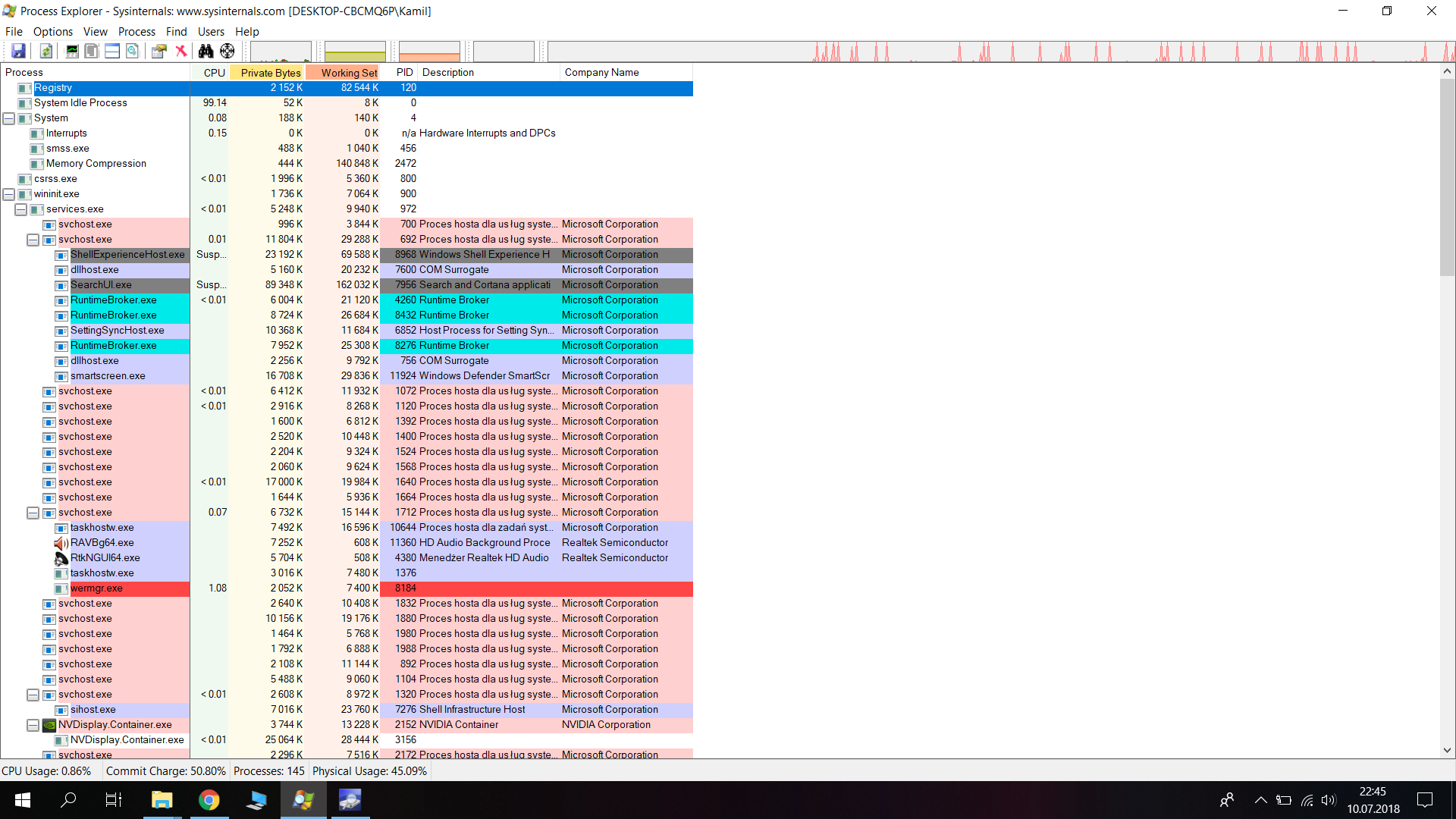Click the scrollbar down arrow
This screenshot has width=1456, height=819.
tap(1447, 750)
